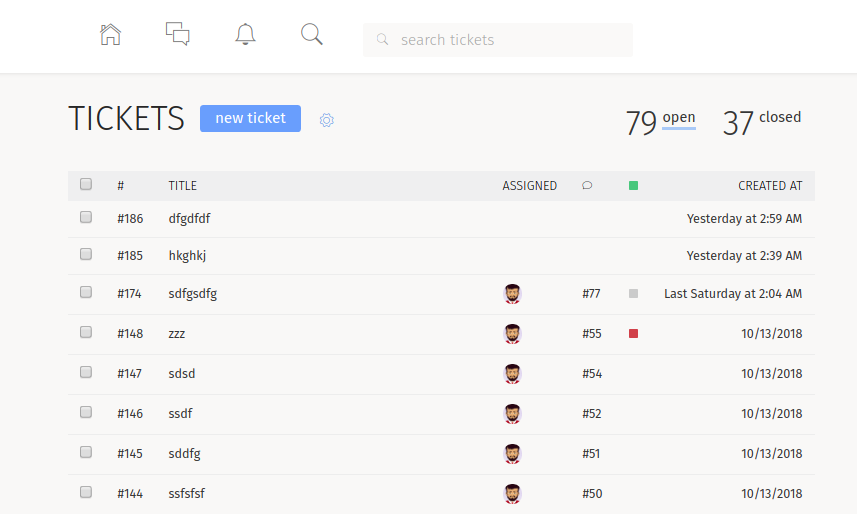Screen dimensions: 857x514
Task: Open the notifications bell
Action: 245,35
